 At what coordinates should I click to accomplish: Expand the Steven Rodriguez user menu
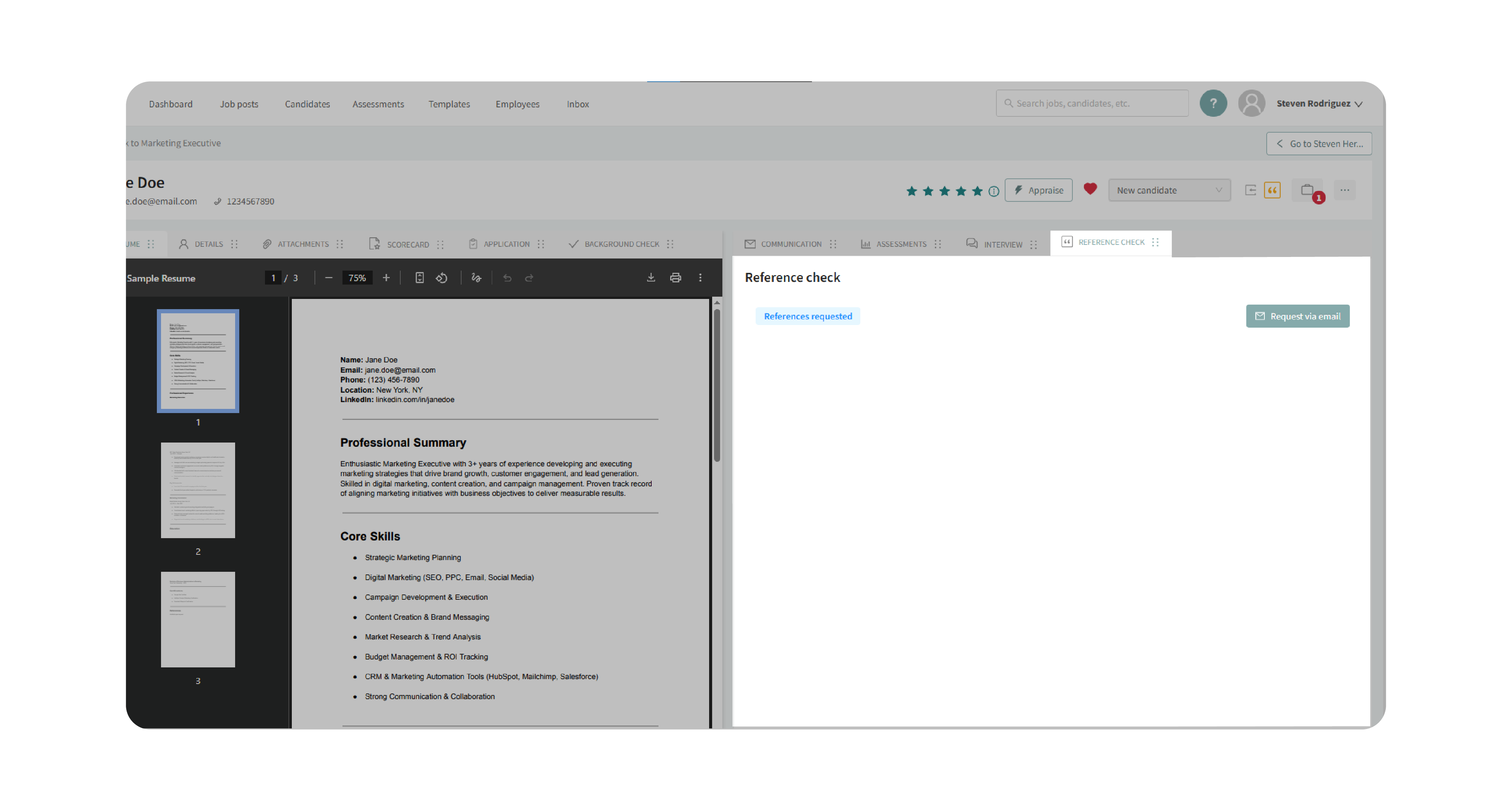point(1319,103)
